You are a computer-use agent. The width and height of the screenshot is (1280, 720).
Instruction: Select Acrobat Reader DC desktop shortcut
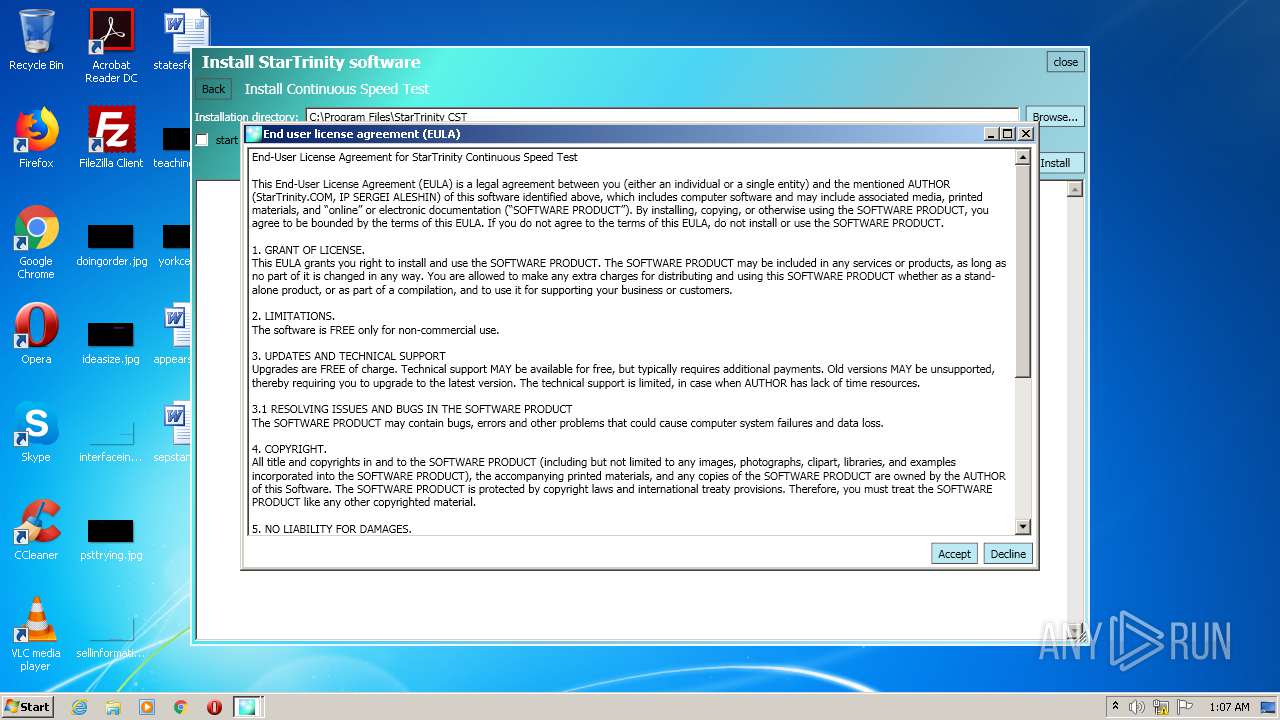click(111, 47)
